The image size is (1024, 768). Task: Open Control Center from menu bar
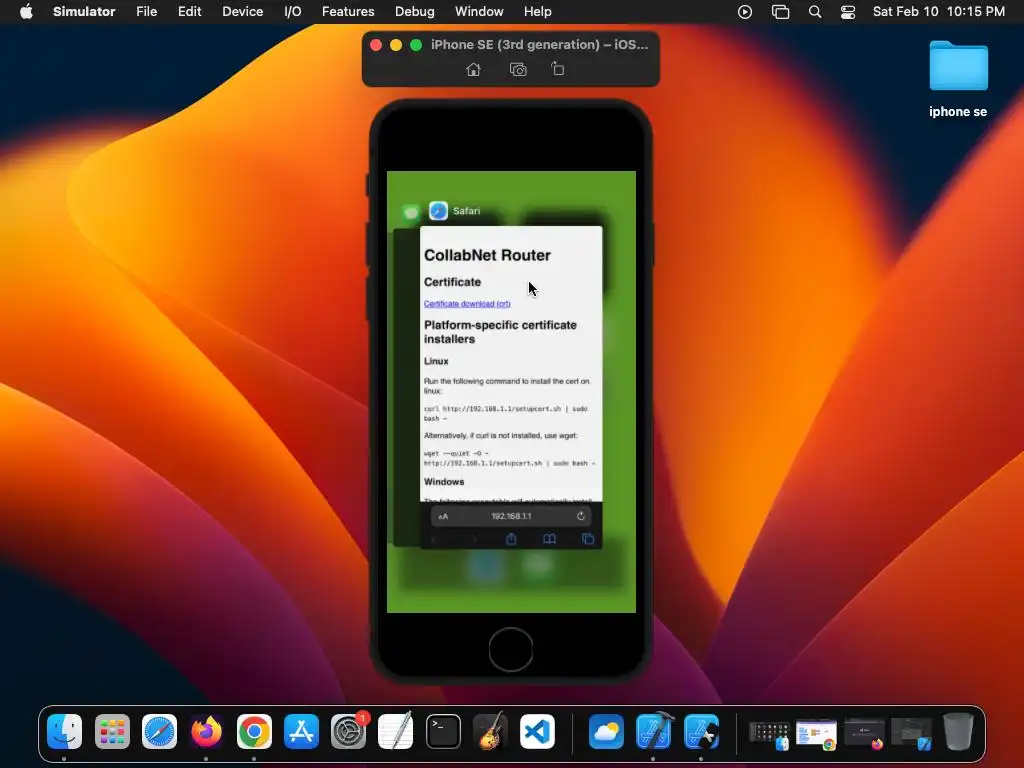[848, 12]
